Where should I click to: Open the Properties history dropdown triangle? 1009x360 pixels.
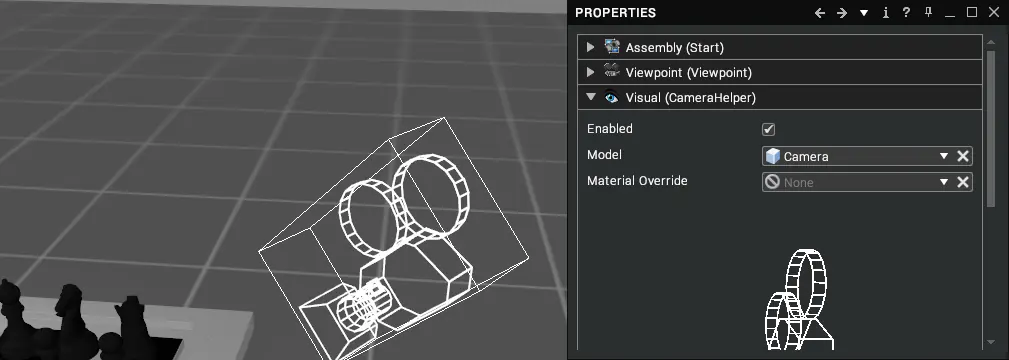(864, 13)
